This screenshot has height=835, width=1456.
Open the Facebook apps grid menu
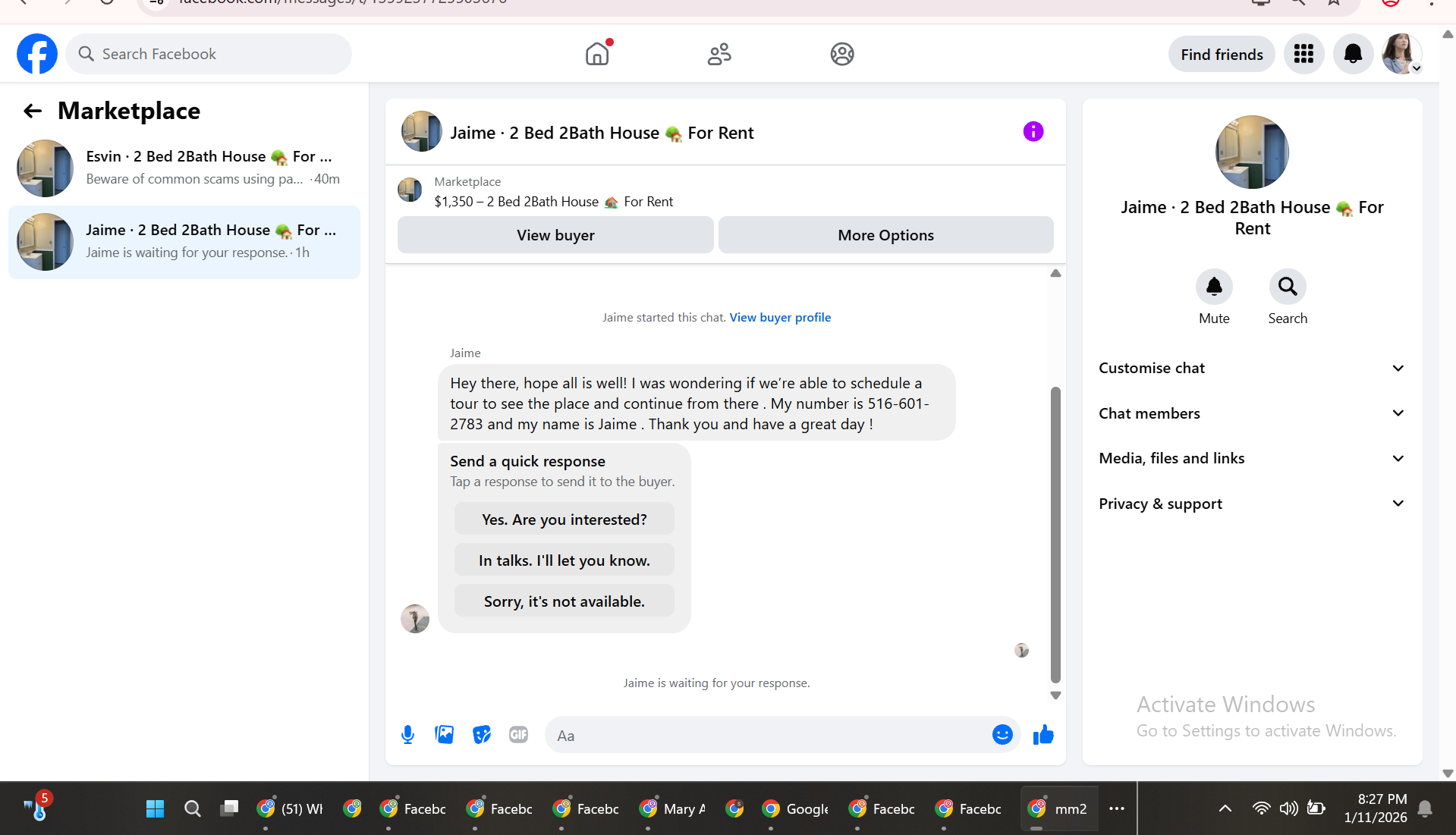pos(1303,54)
